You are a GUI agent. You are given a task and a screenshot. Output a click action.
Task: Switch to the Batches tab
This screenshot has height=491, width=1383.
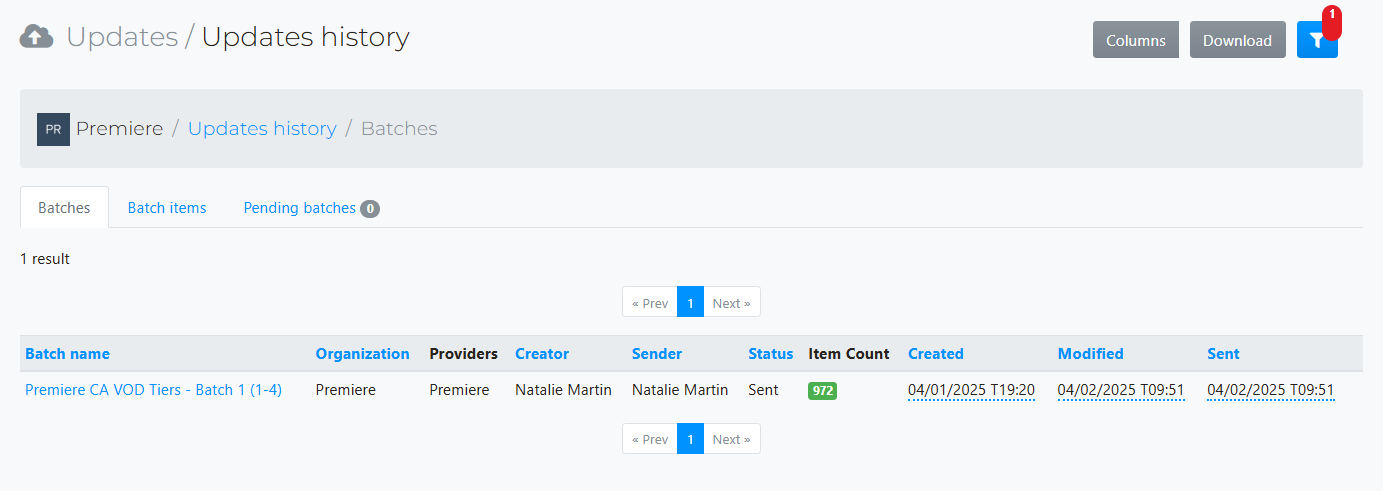64,208
